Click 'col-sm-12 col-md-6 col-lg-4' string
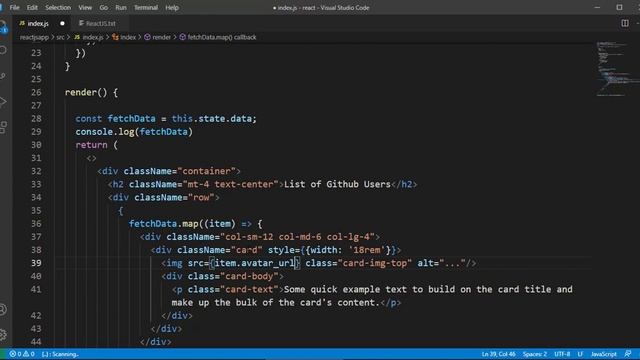This screenshot has width=640, height=360. (297, 237)
